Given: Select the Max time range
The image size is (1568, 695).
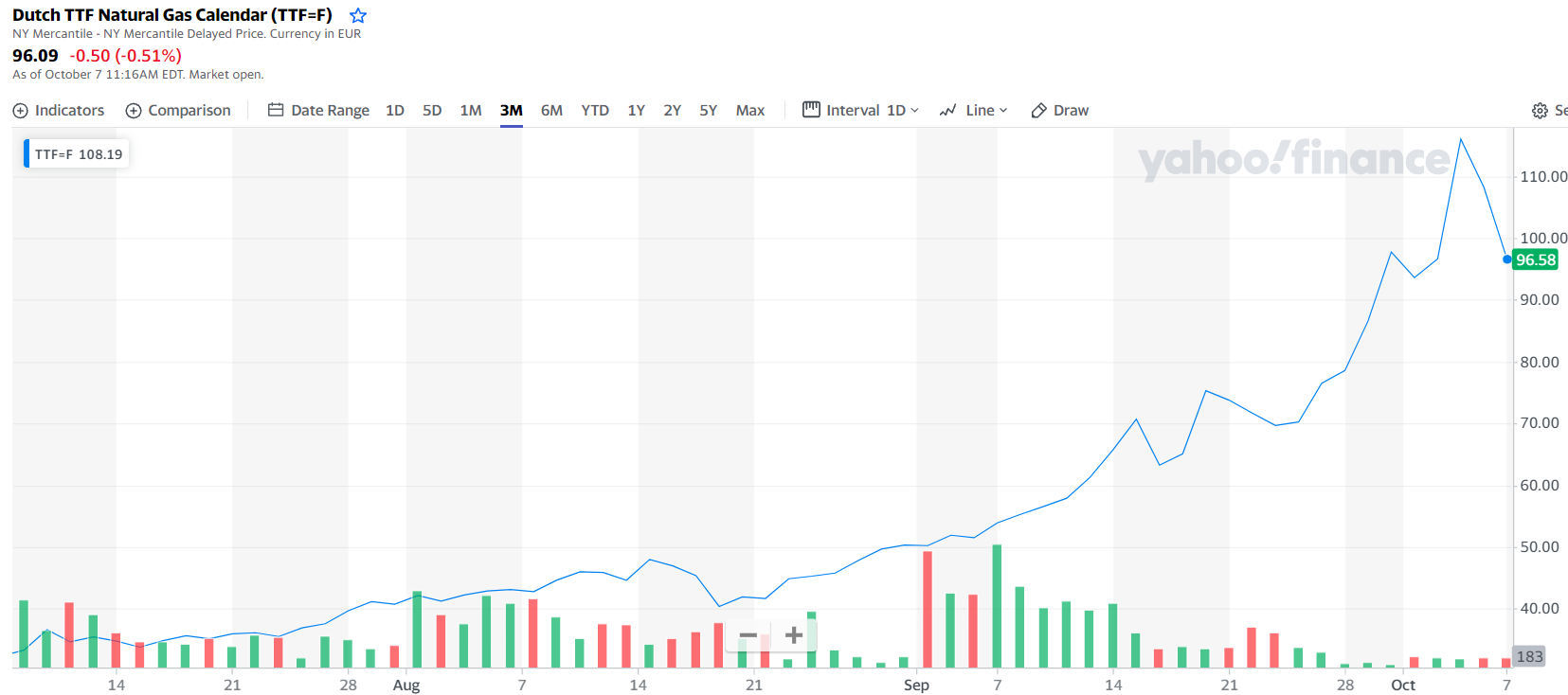Looking at the screenshot, I should (x=750, y=111).
